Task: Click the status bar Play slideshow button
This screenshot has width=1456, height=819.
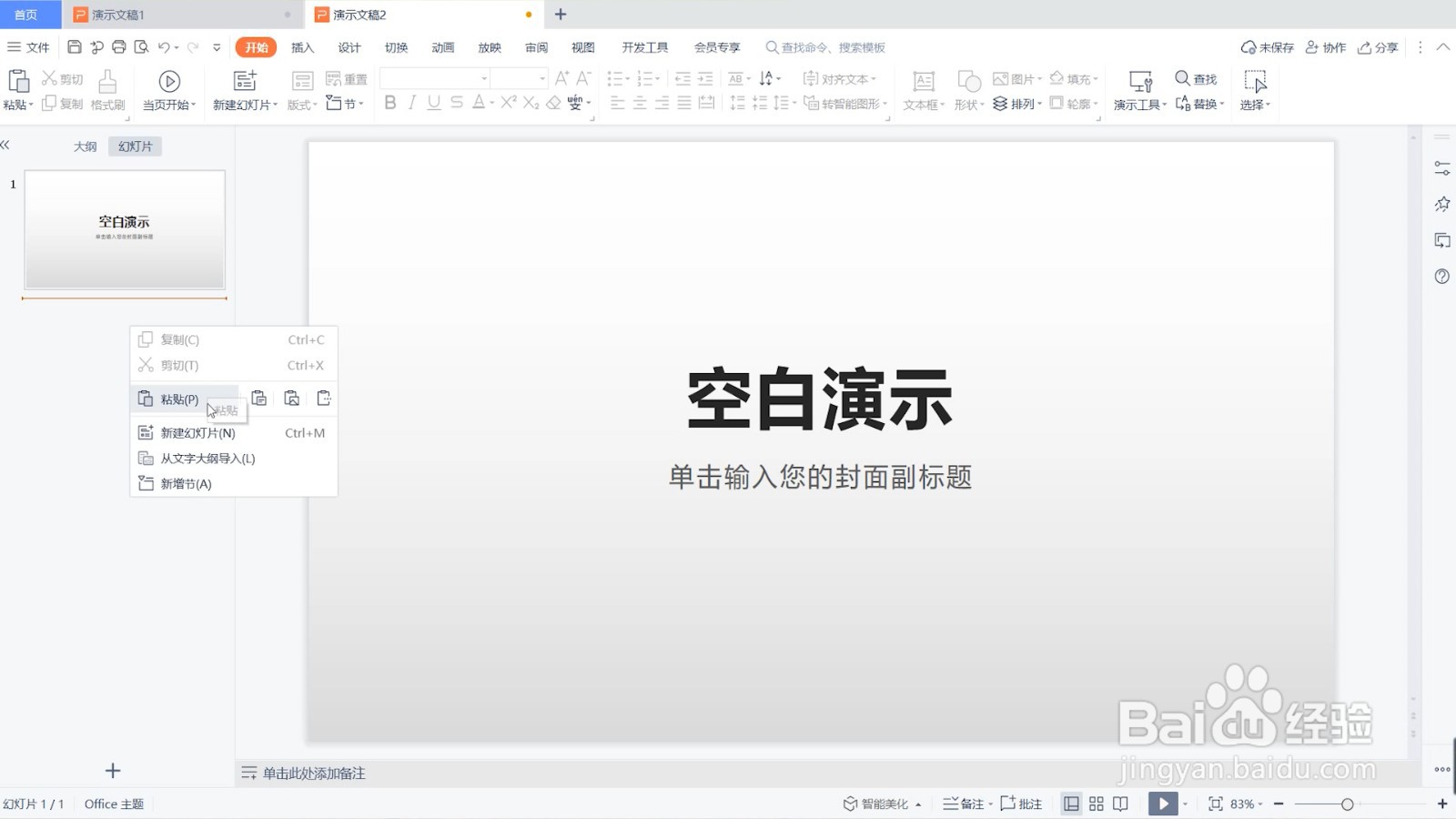Action: click(1163, 804)
